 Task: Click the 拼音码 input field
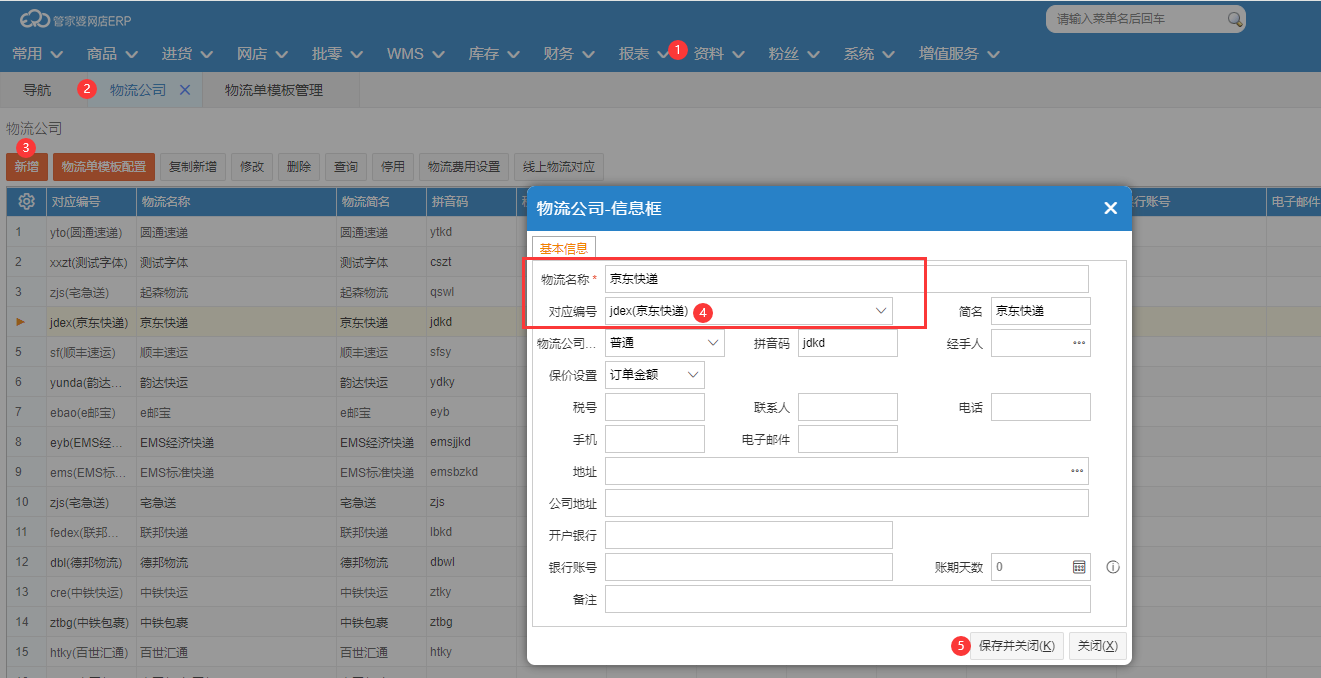tap(848, 343)
